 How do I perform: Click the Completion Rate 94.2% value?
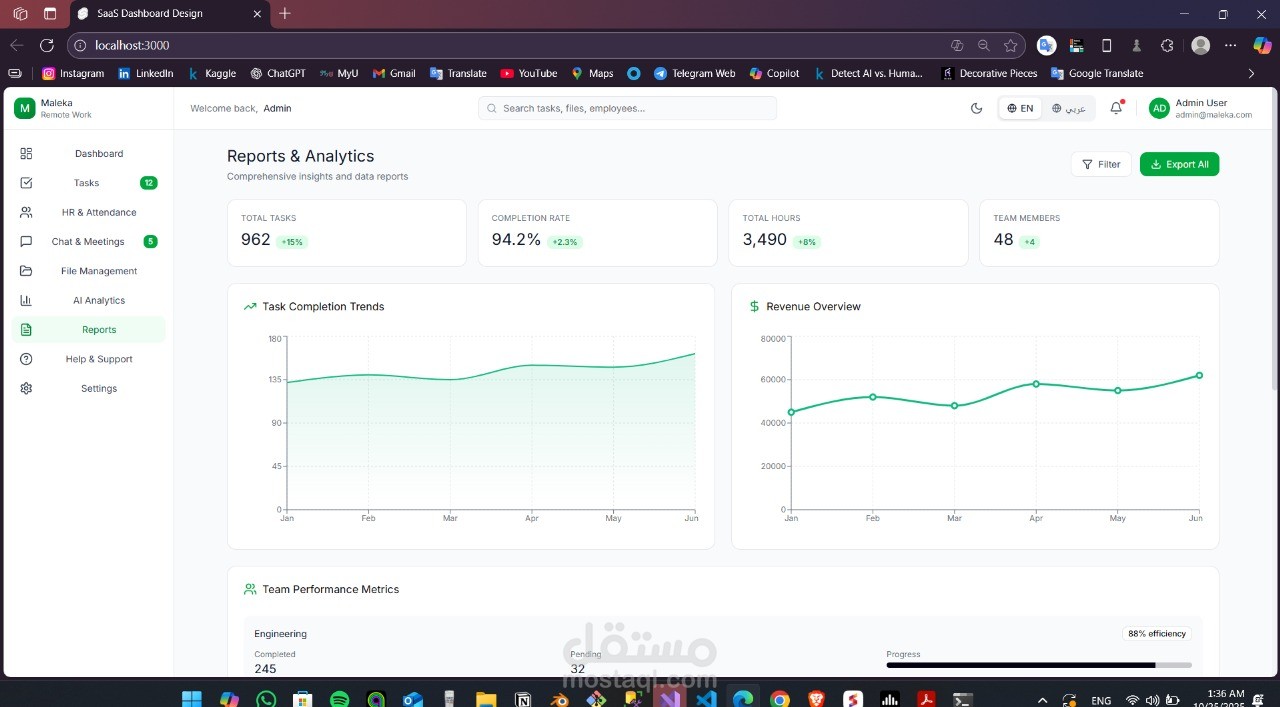(x=516, y=239)
